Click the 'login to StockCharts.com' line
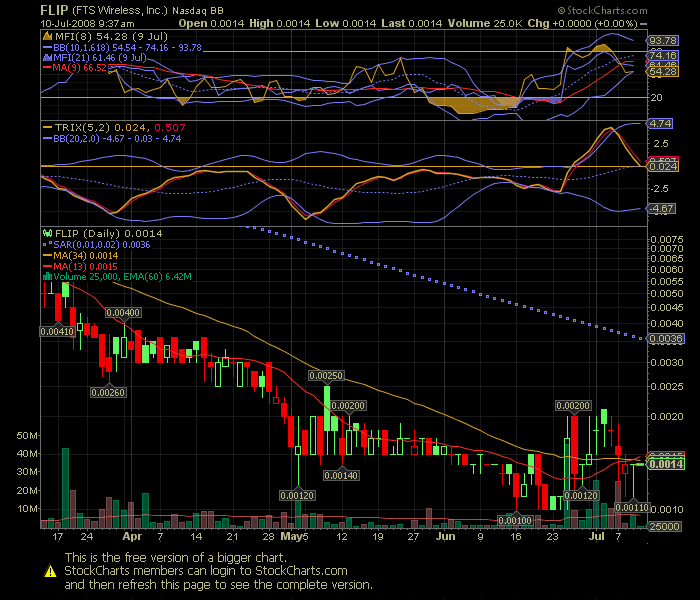This screenshot has height=600, width=700. [206, 571]
